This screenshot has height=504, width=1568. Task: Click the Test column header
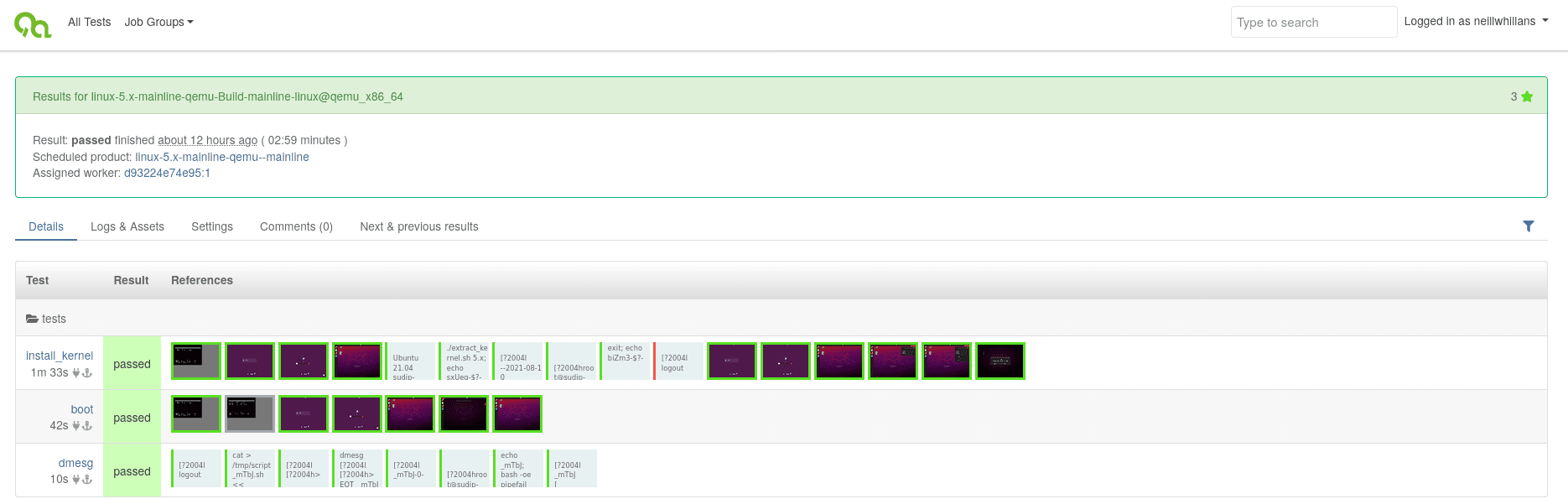(37, 280)
